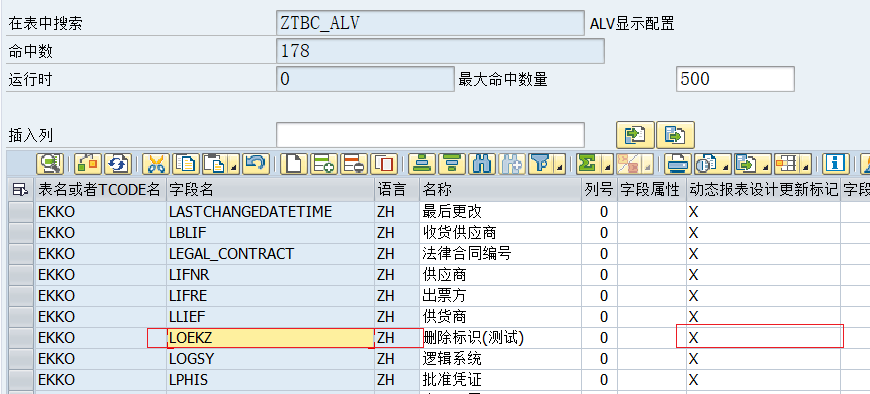Click the 运行时 field showing 0
This screenshot has width=870, height=394.
point(365,79)
